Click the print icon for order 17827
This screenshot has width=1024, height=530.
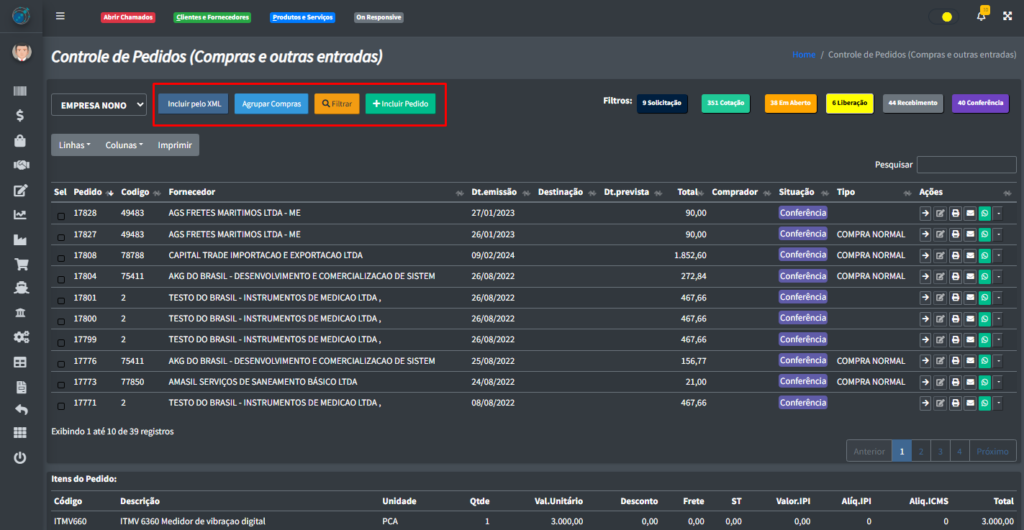pyautogui.click(x=955, y=234)
